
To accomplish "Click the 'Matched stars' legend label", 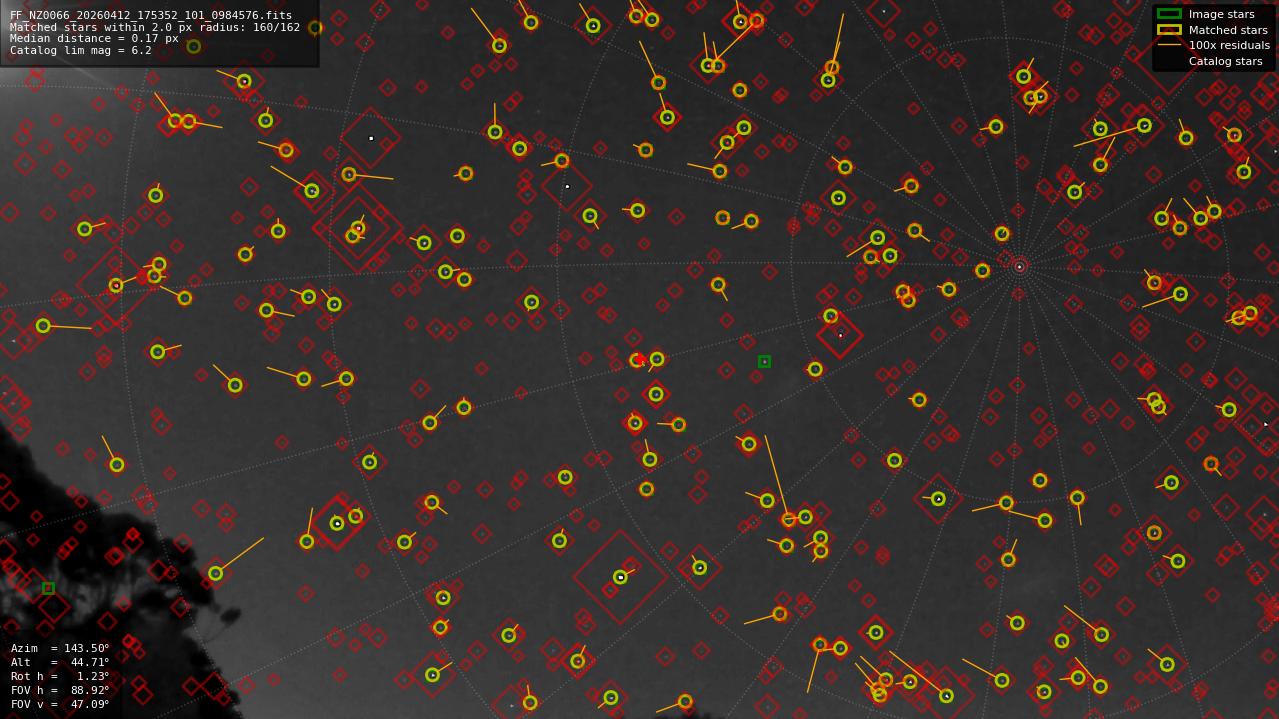I will [1228, 30].
